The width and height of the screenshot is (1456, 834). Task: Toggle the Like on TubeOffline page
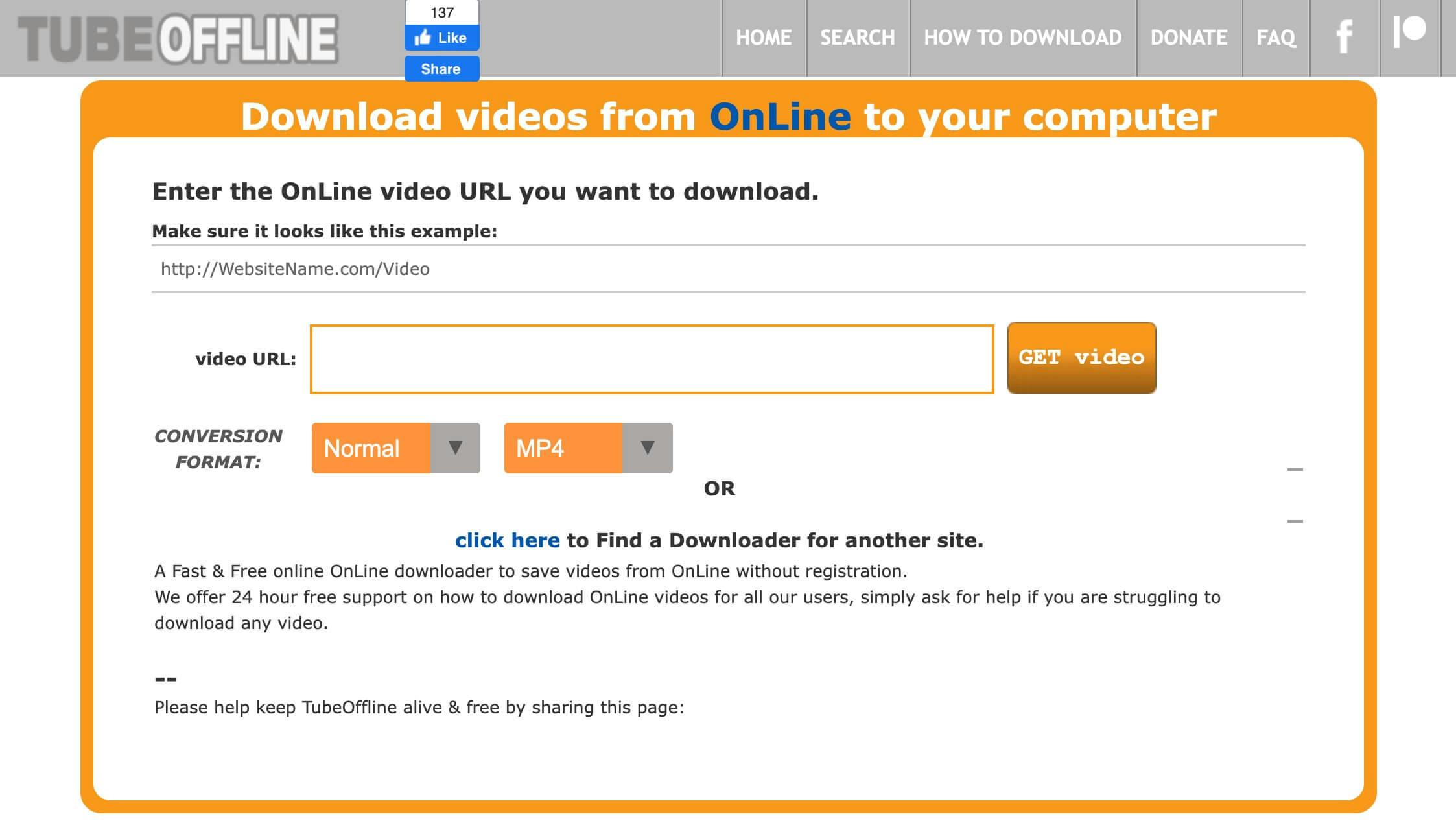440,38
